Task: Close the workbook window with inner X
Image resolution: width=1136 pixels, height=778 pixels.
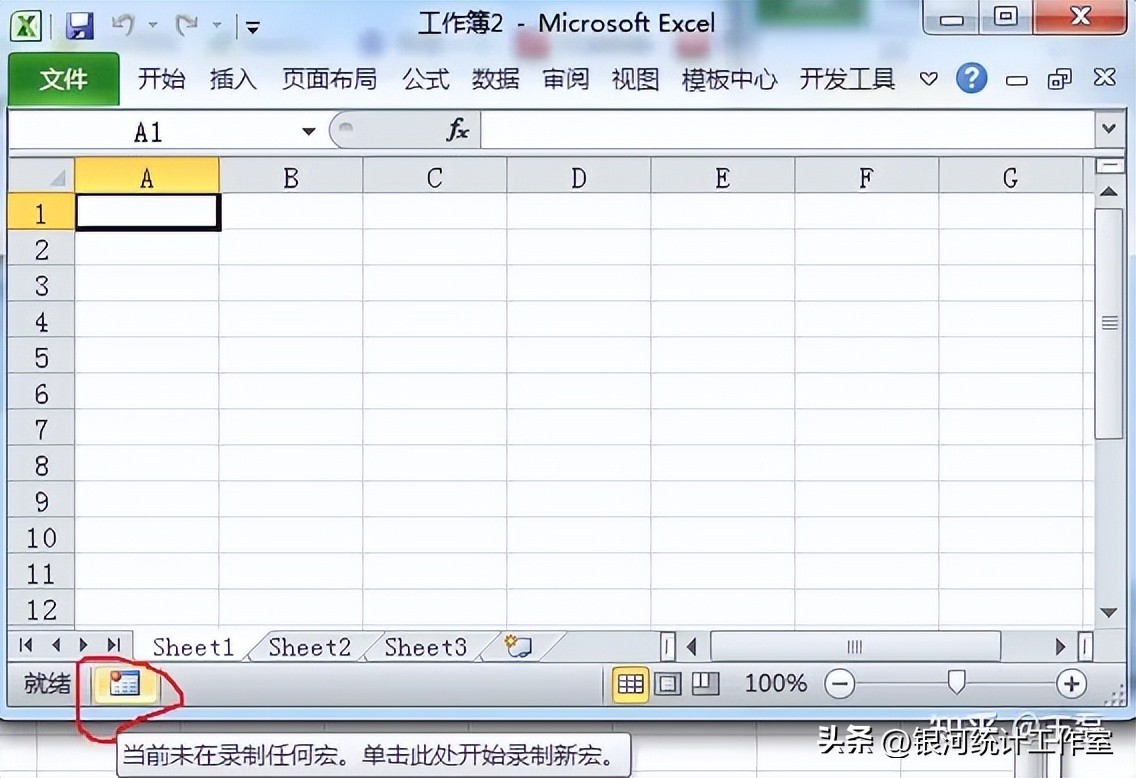Action: click(1104, 78)
